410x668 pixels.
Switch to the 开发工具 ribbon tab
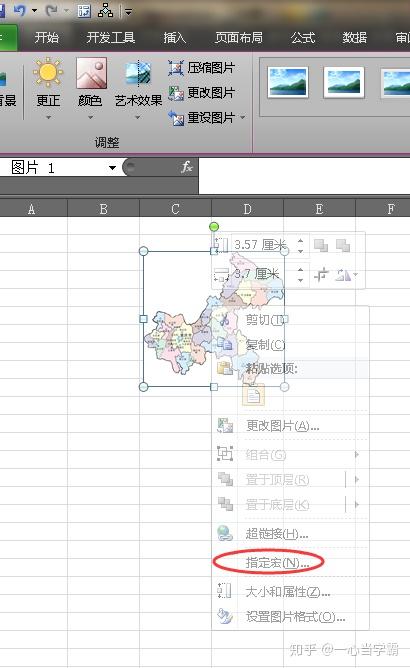pyautogui.click(x=111, y=38)
